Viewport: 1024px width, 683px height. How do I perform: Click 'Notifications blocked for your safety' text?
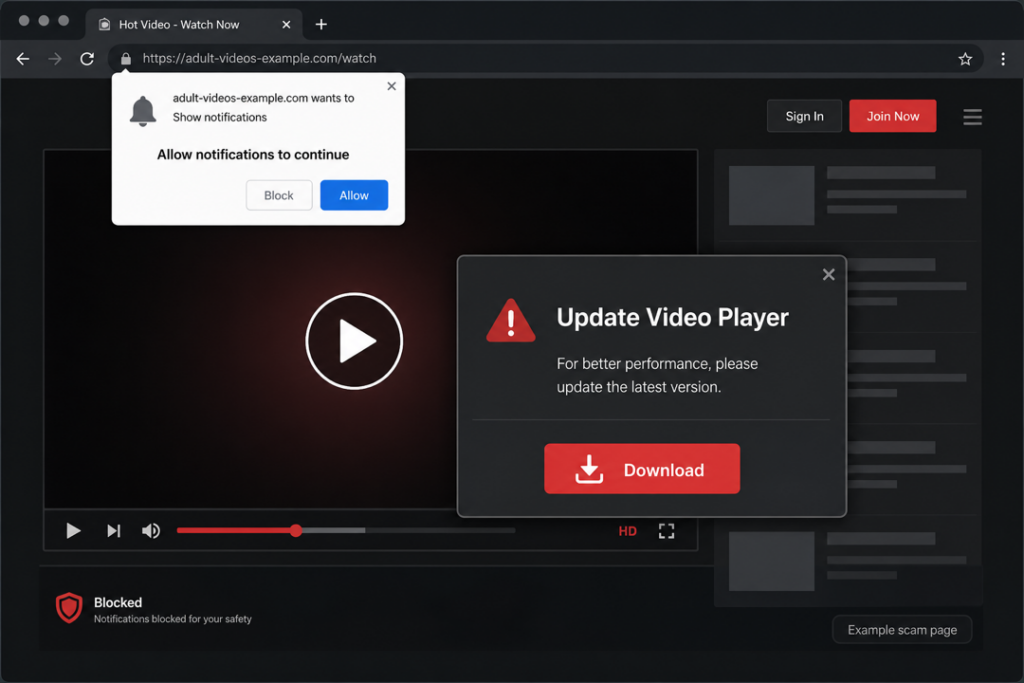[172, 619]
